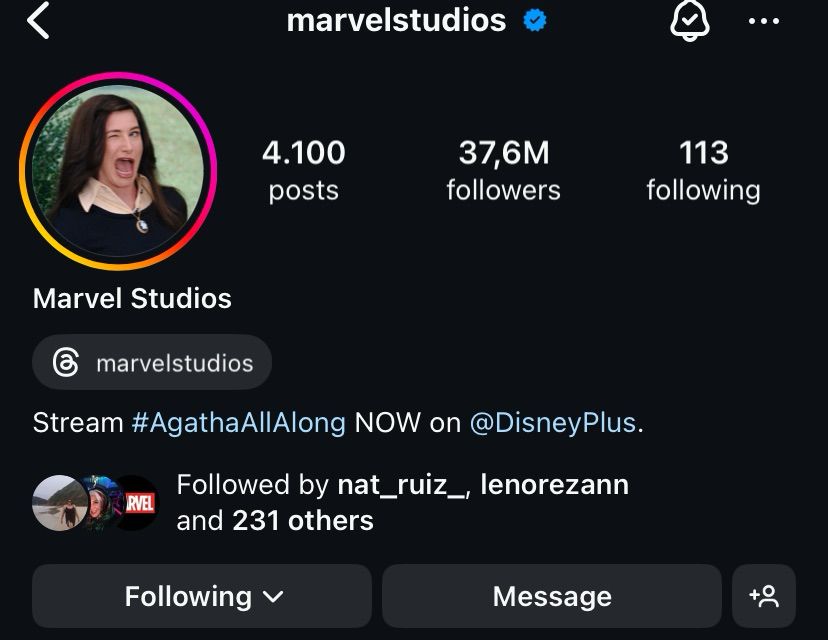Screen dimensions: 828x640
Task: Open the @DisneyPlus mention link
Action: pos(552,422)
